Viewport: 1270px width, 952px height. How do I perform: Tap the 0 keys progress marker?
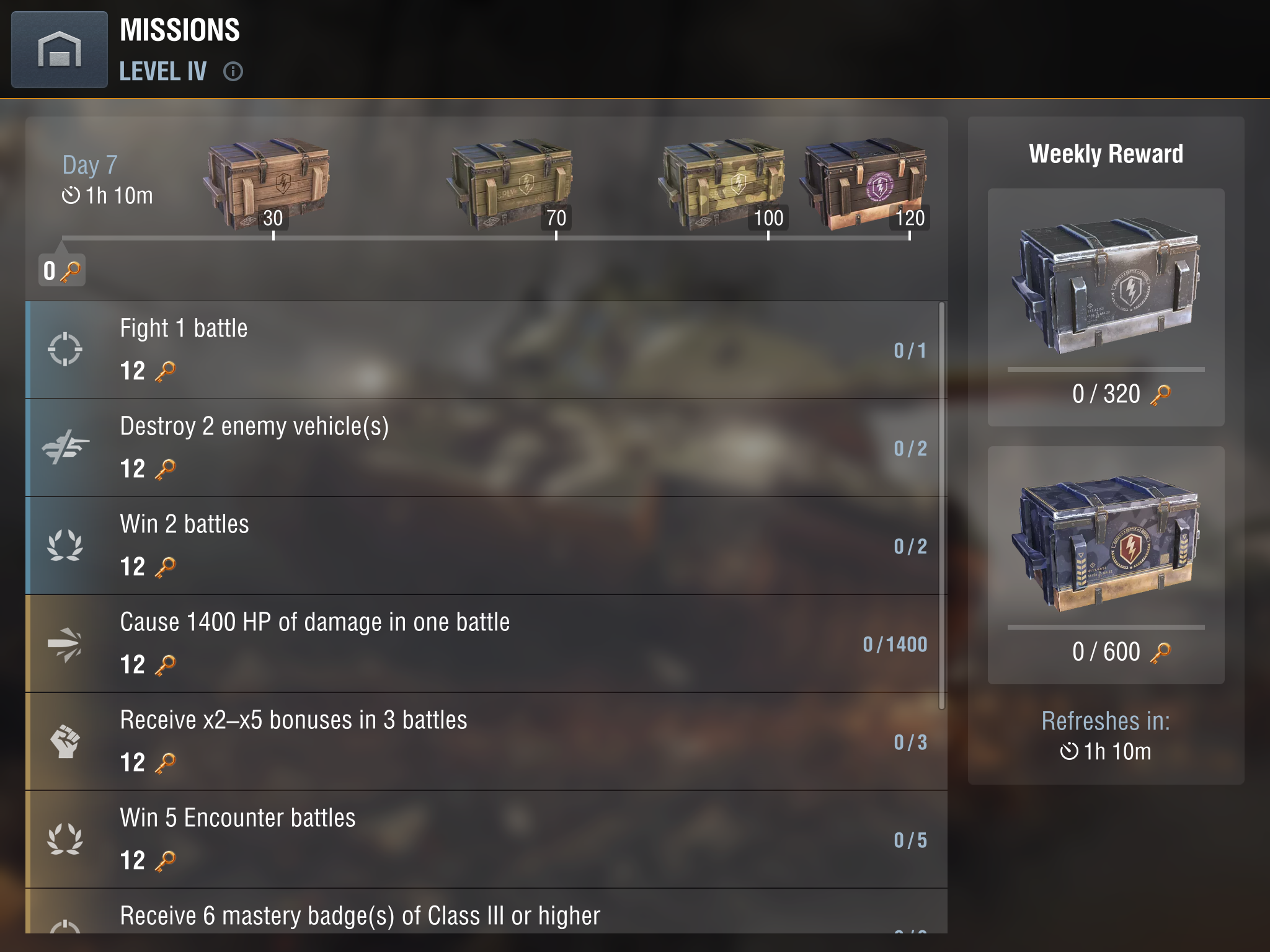[x=62, y=270]
